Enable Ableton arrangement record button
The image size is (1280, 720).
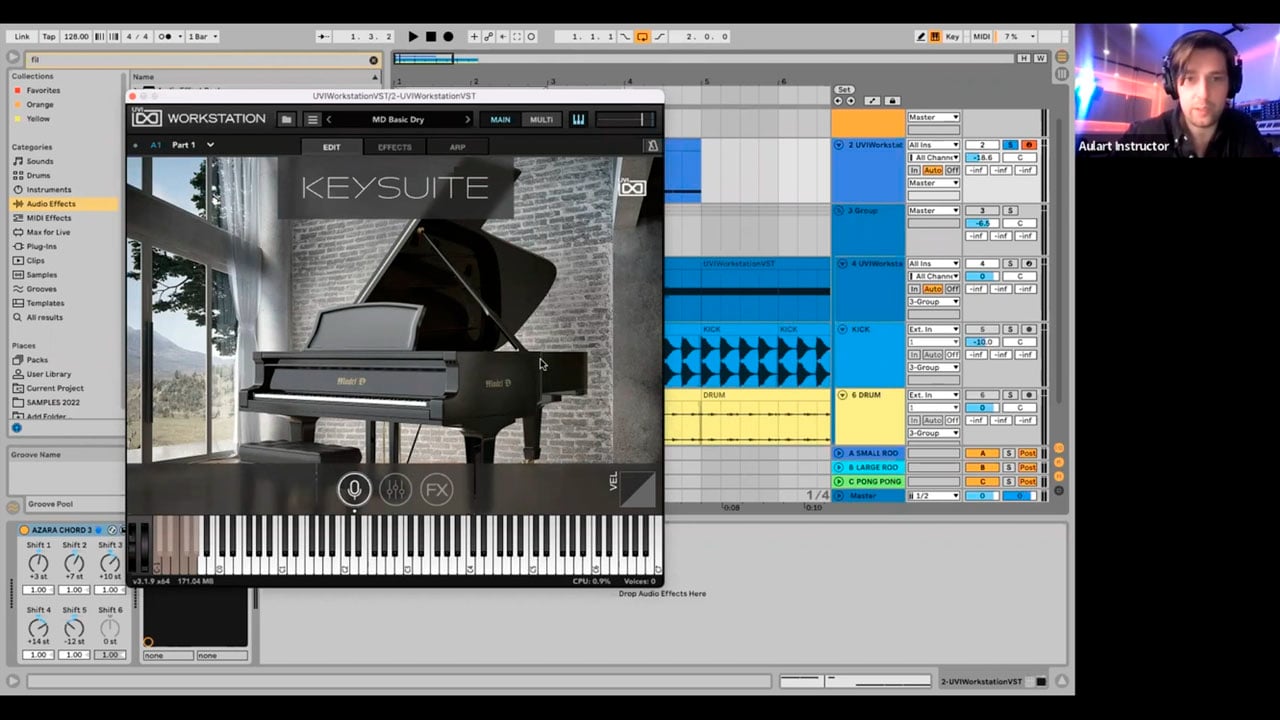point(448,36)
